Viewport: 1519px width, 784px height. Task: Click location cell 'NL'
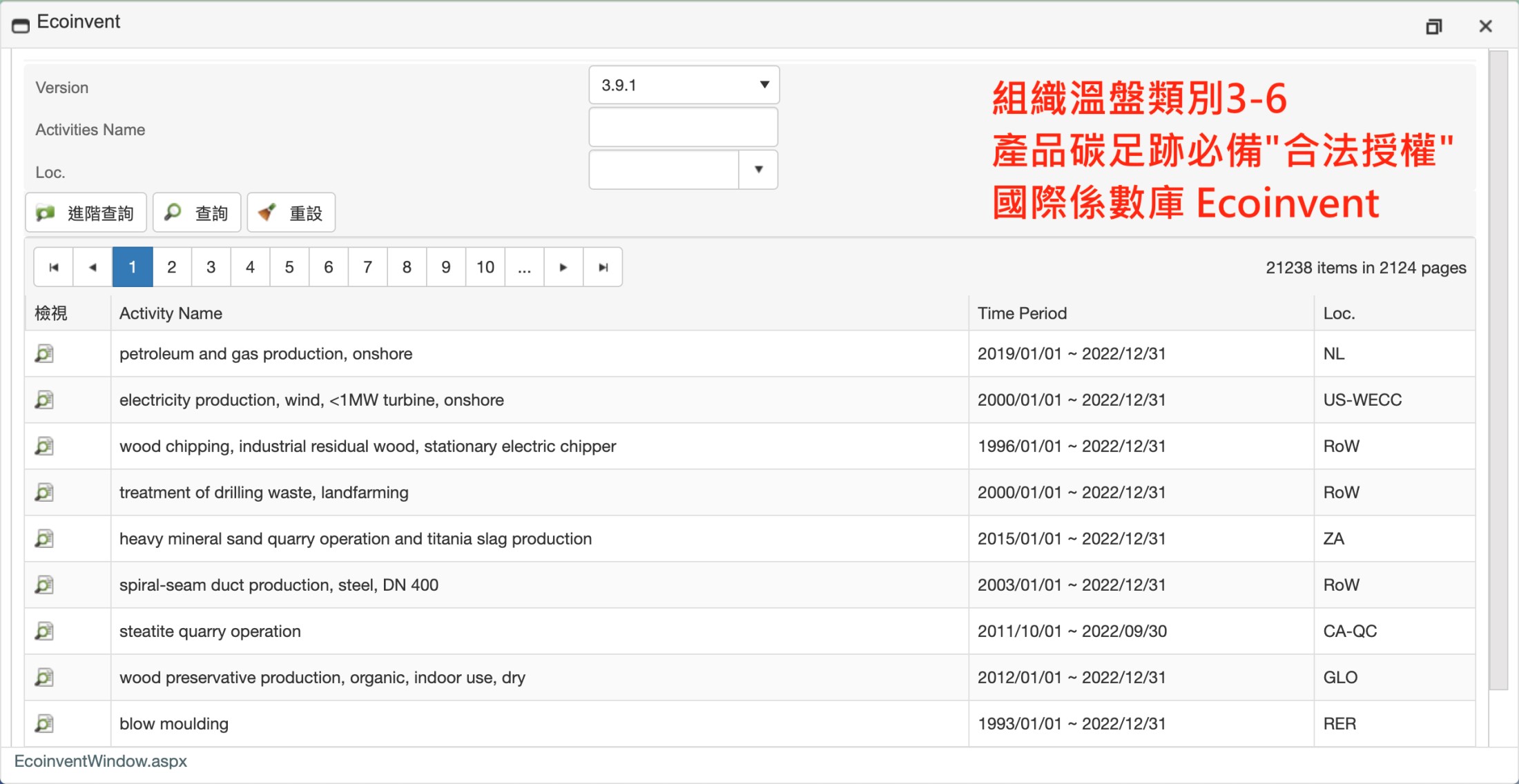[1334, 353]
